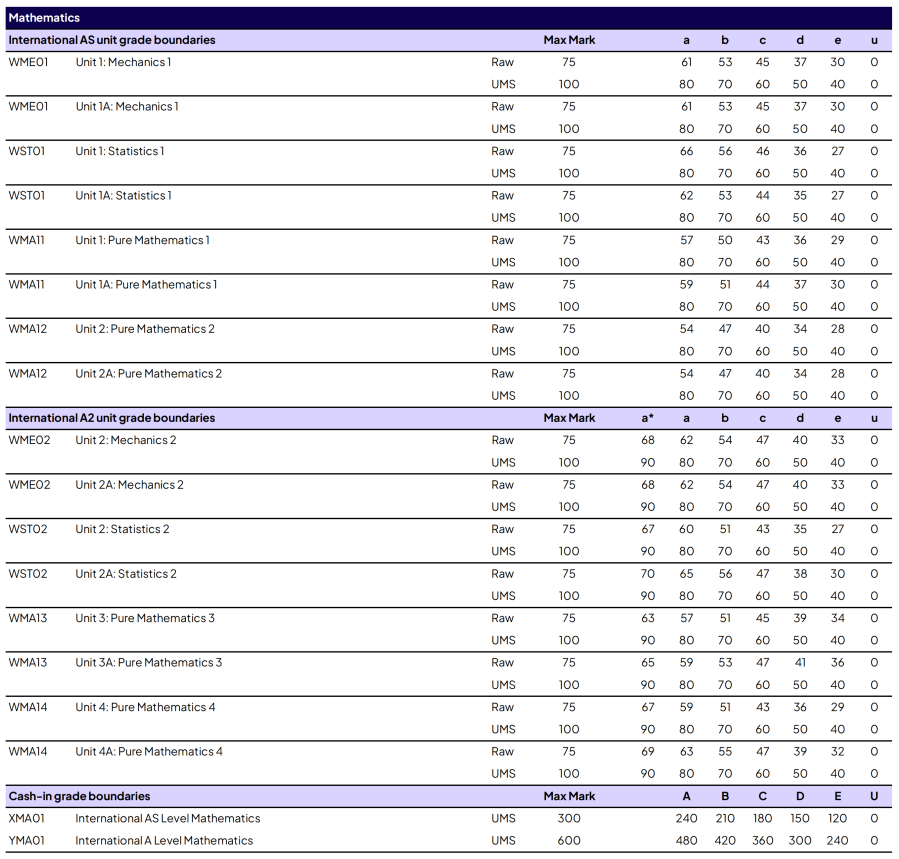This screenshot has width=899, height=859.
Task: Click the Cash-in grade boundaries heading
Action: click(80, 796)
